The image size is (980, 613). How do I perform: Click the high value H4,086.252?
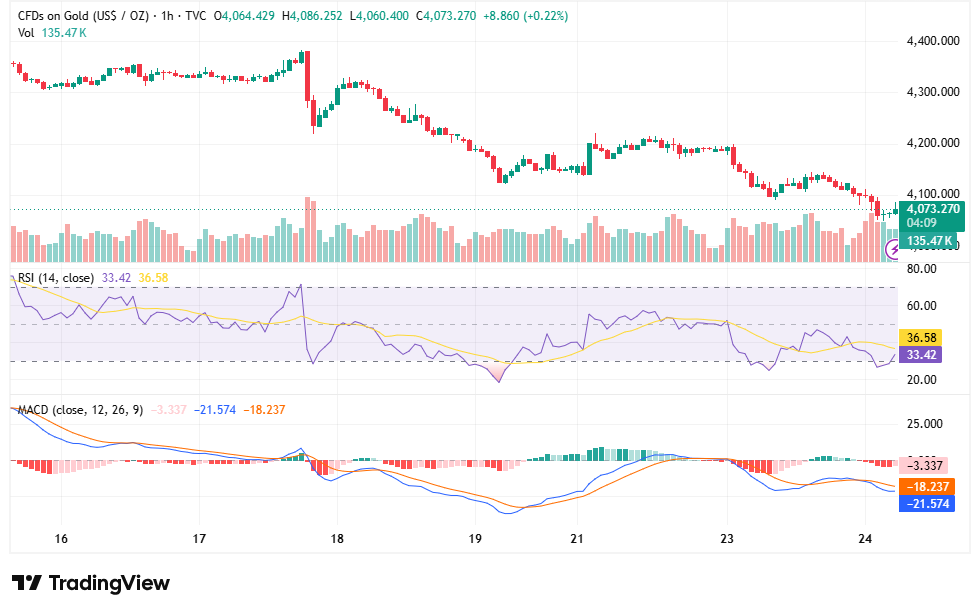(312, 16)
